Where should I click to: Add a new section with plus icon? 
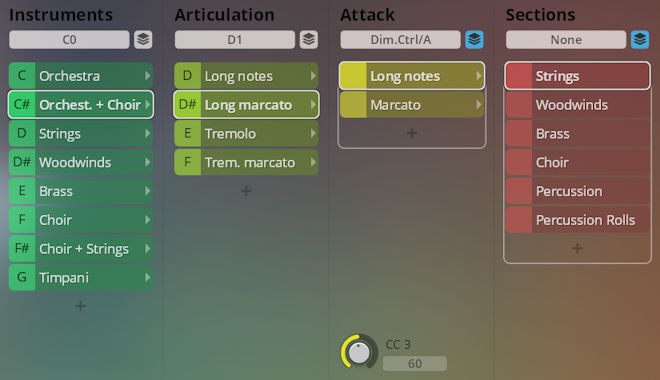click(577, 248)
